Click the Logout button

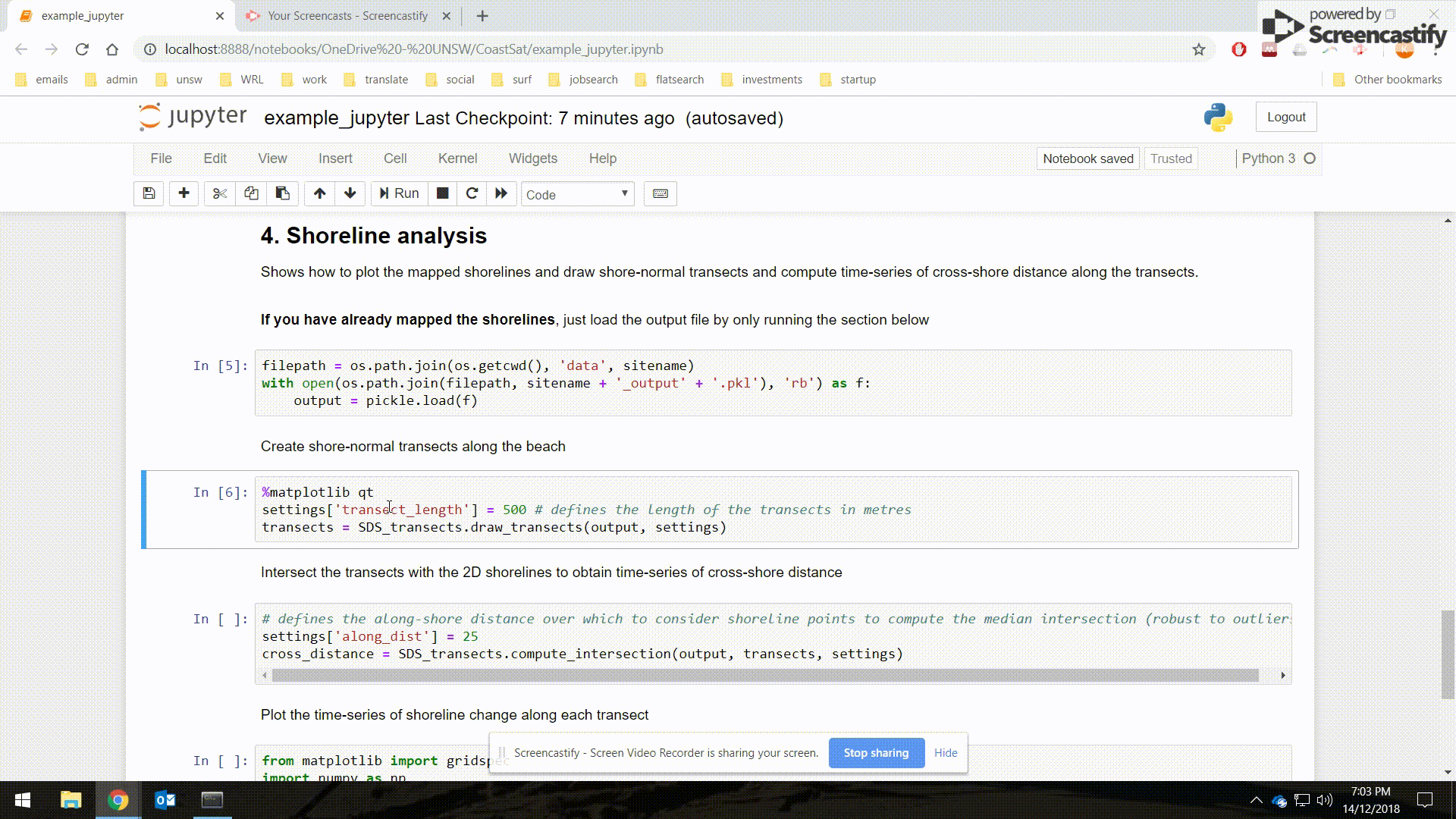coord(1287,117)
